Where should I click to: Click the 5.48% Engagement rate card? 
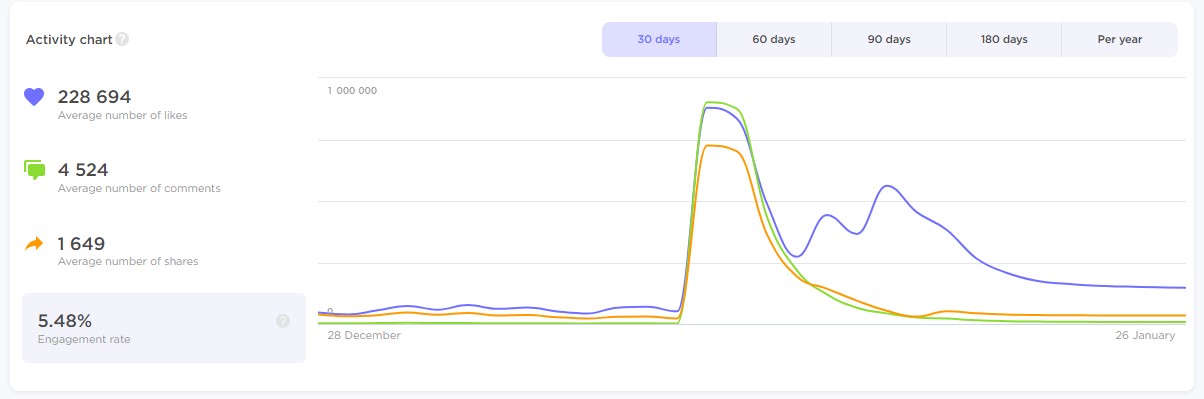point(164,327)
